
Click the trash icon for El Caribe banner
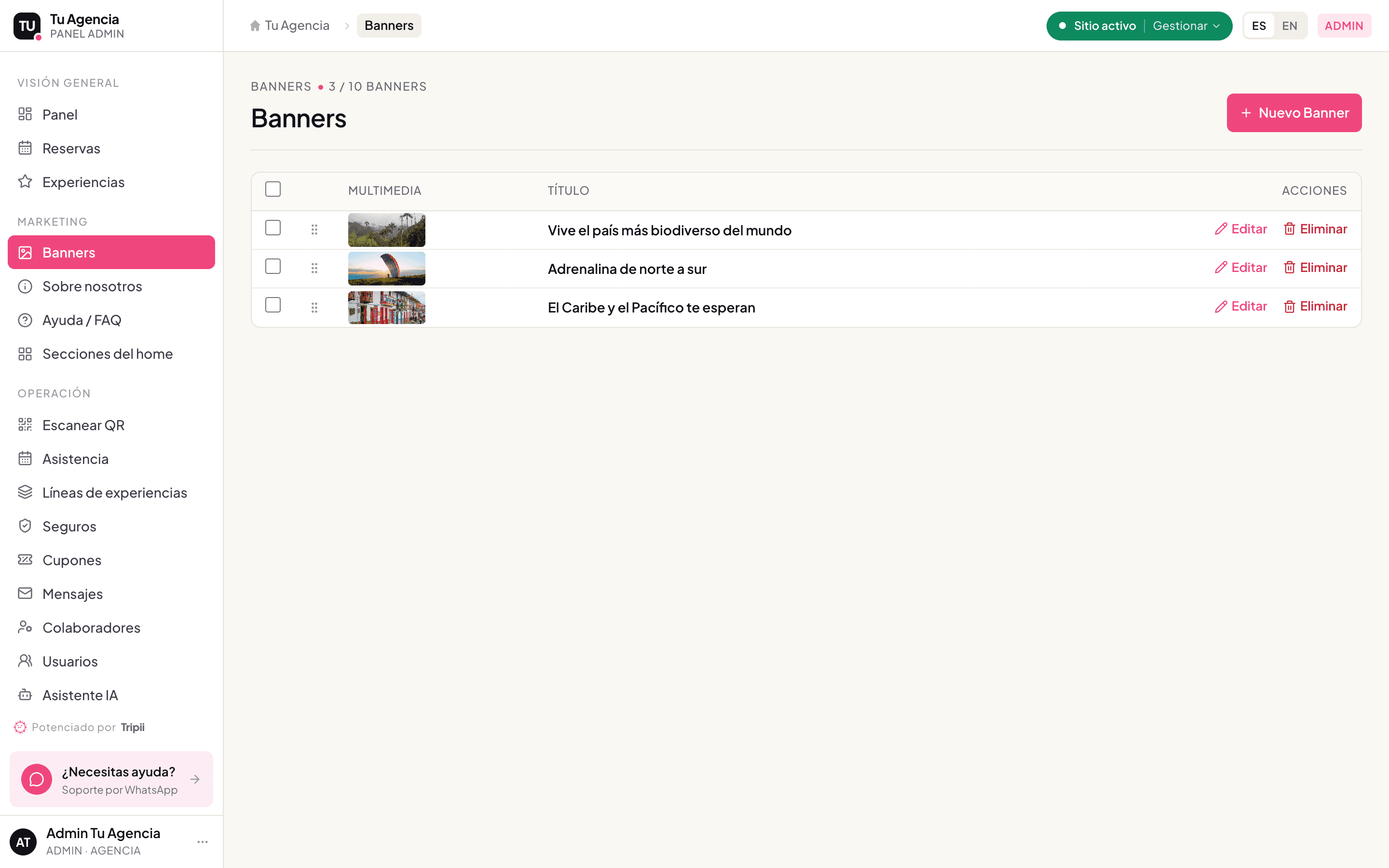[x=1289, y=307]
